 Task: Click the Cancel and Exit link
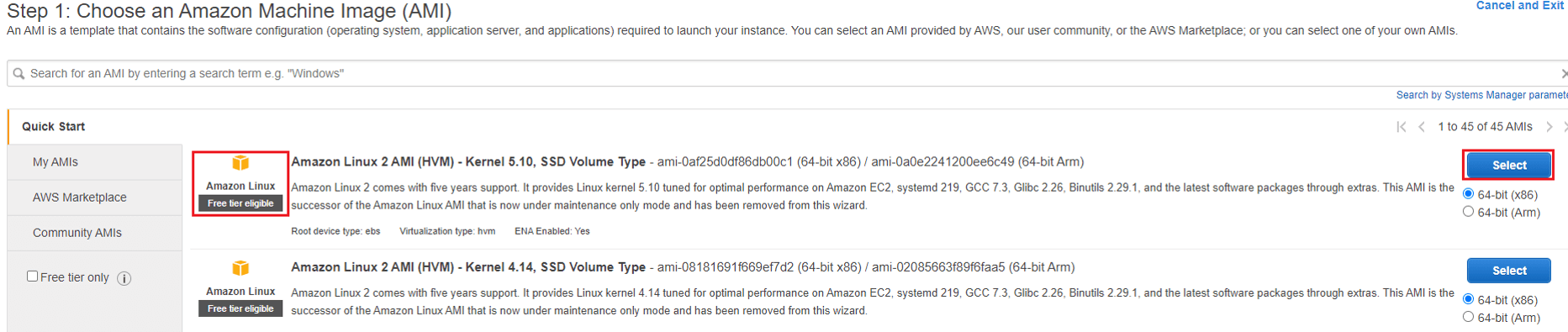click(1520, 6)
